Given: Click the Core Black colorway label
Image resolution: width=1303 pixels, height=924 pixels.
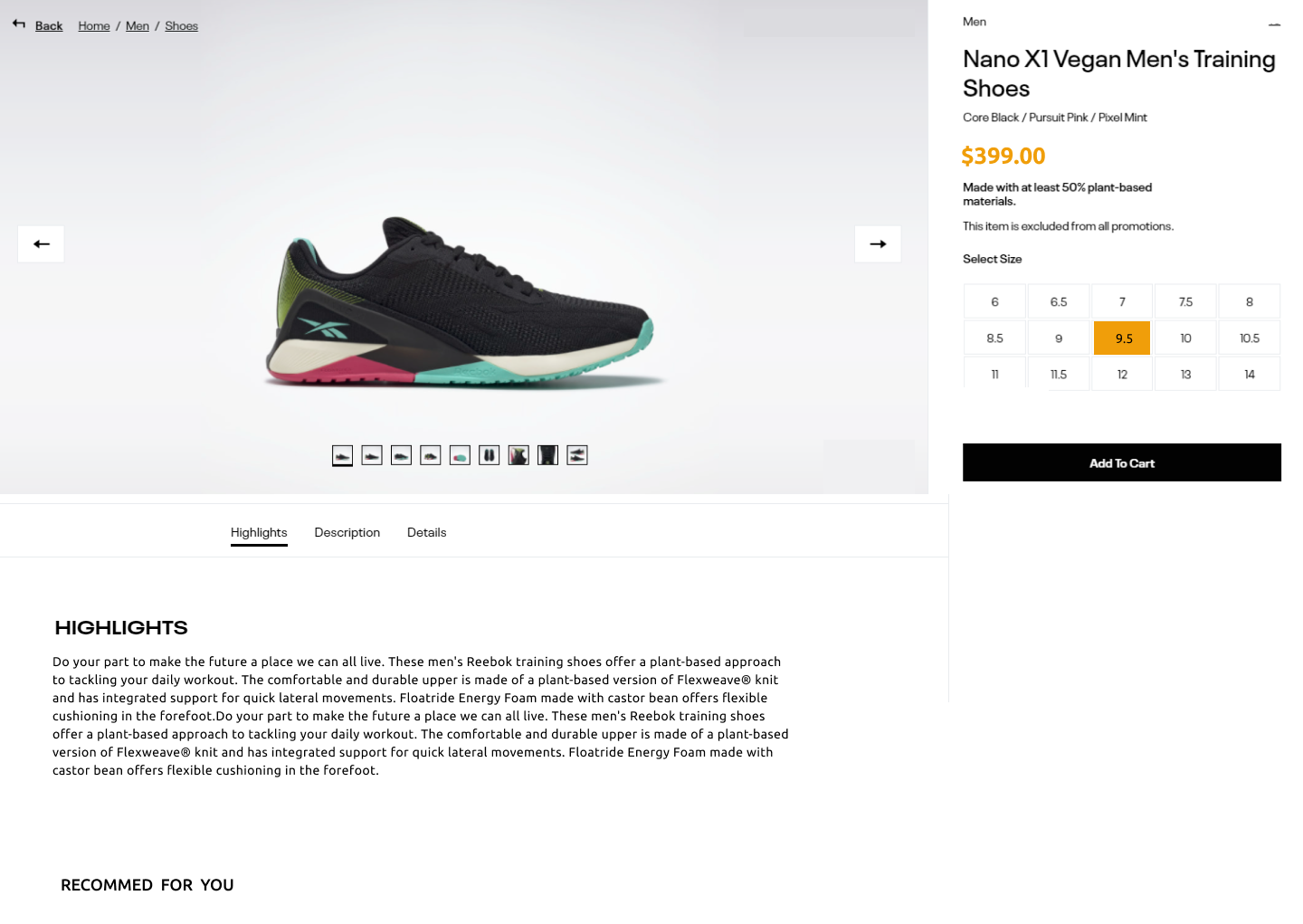Looking at the screenshot, I should [x=990, y=117].
